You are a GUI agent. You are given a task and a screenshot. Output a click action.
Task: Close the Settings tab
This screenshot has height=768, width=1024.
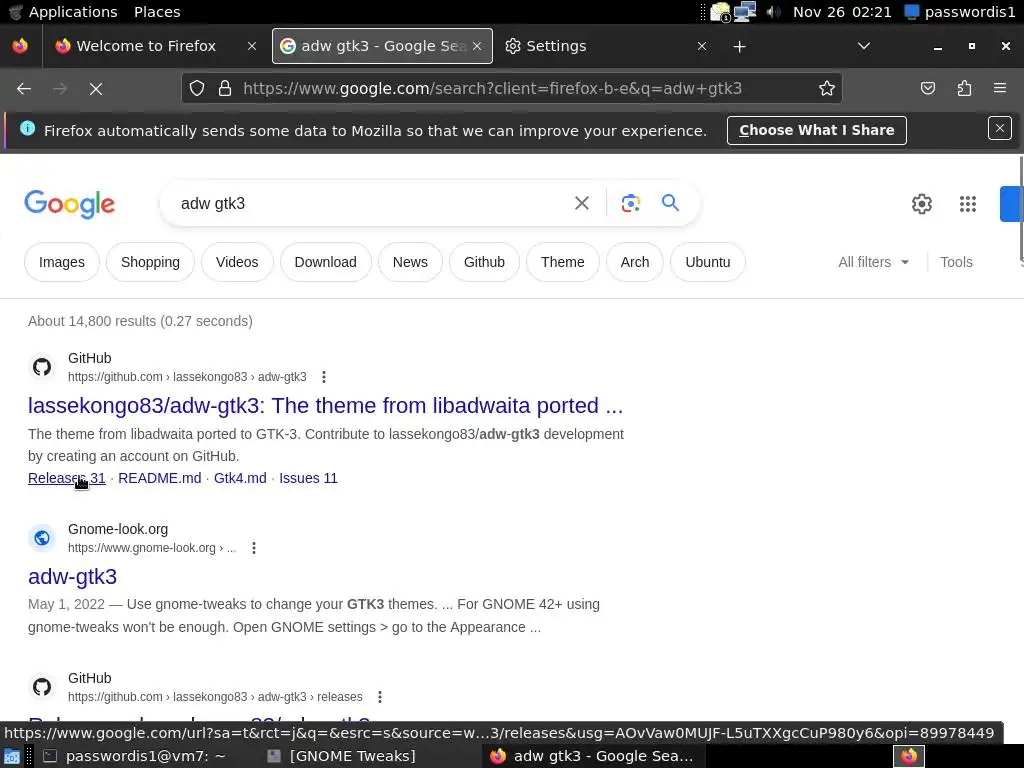click(702, 46)
